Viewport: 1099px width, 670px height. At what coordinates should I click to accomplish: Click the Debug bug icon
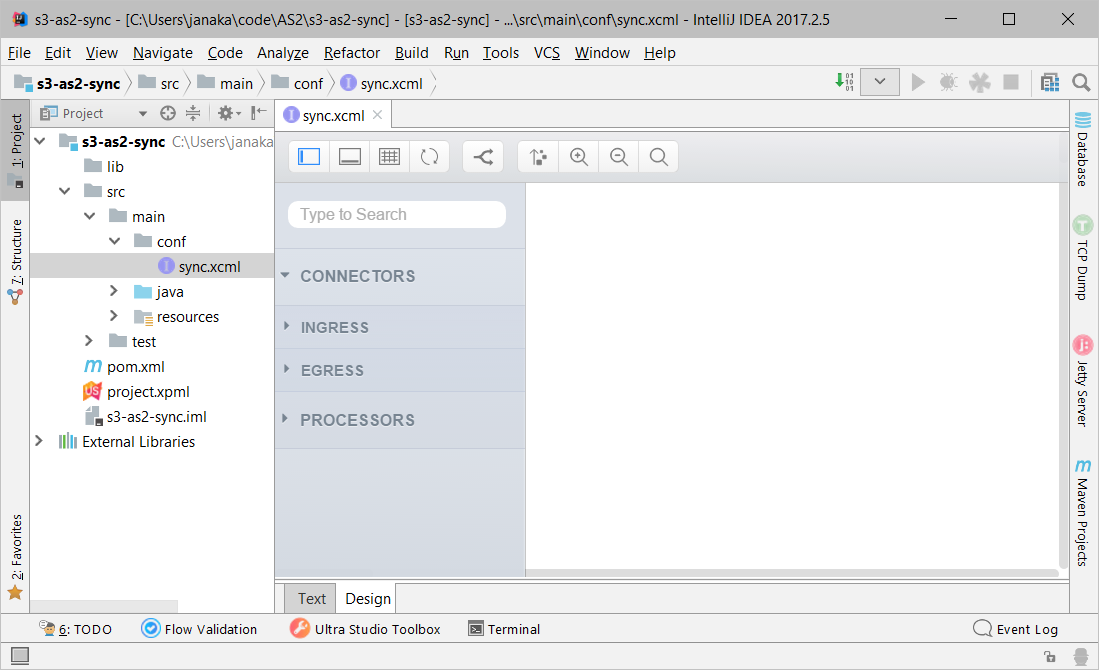click(x=948, y=83)
